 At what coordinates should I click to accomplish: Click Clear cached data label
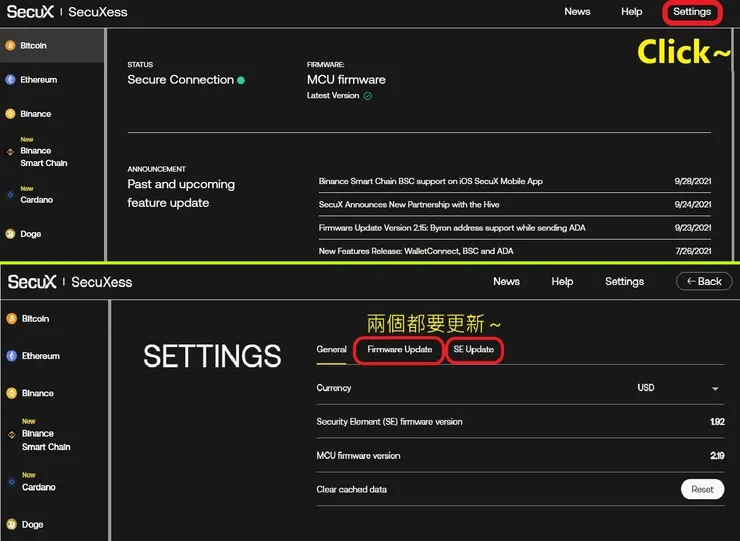point(352,490)
